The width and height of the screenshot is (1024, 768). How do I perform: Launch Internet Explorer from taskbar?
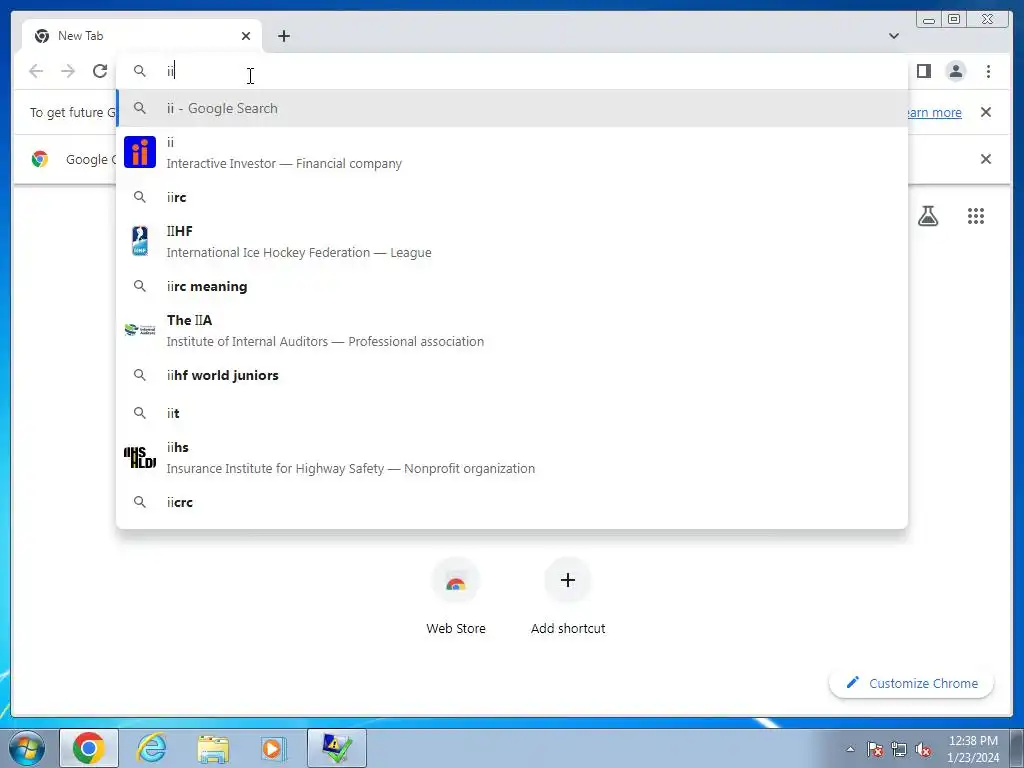point(151,748)
